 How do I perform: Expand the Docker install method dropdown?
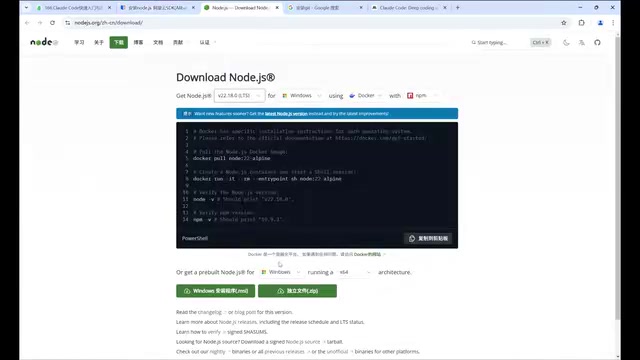pos(366,96)
